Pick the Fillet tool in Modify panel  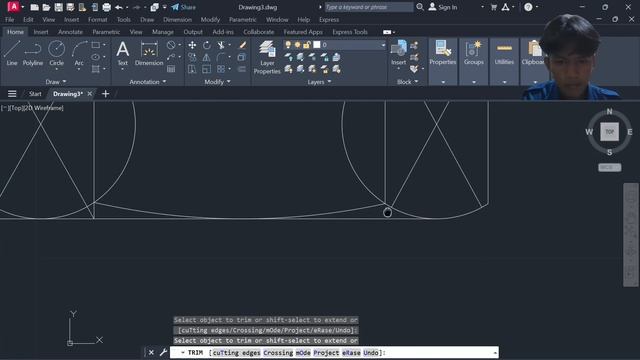tap(221, 57)
